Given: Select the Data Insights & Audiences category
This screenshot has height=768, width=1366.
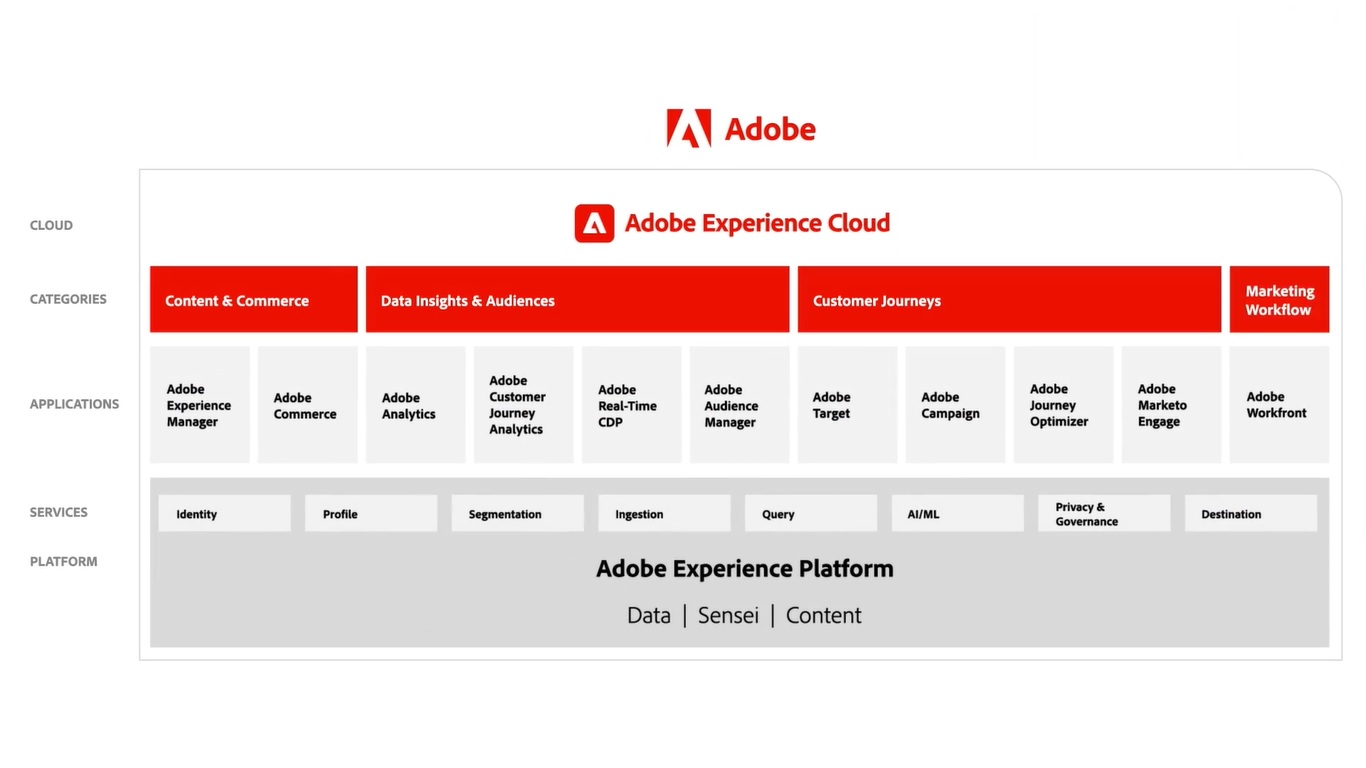Looking at the screenshot, I should pos(577,300).
